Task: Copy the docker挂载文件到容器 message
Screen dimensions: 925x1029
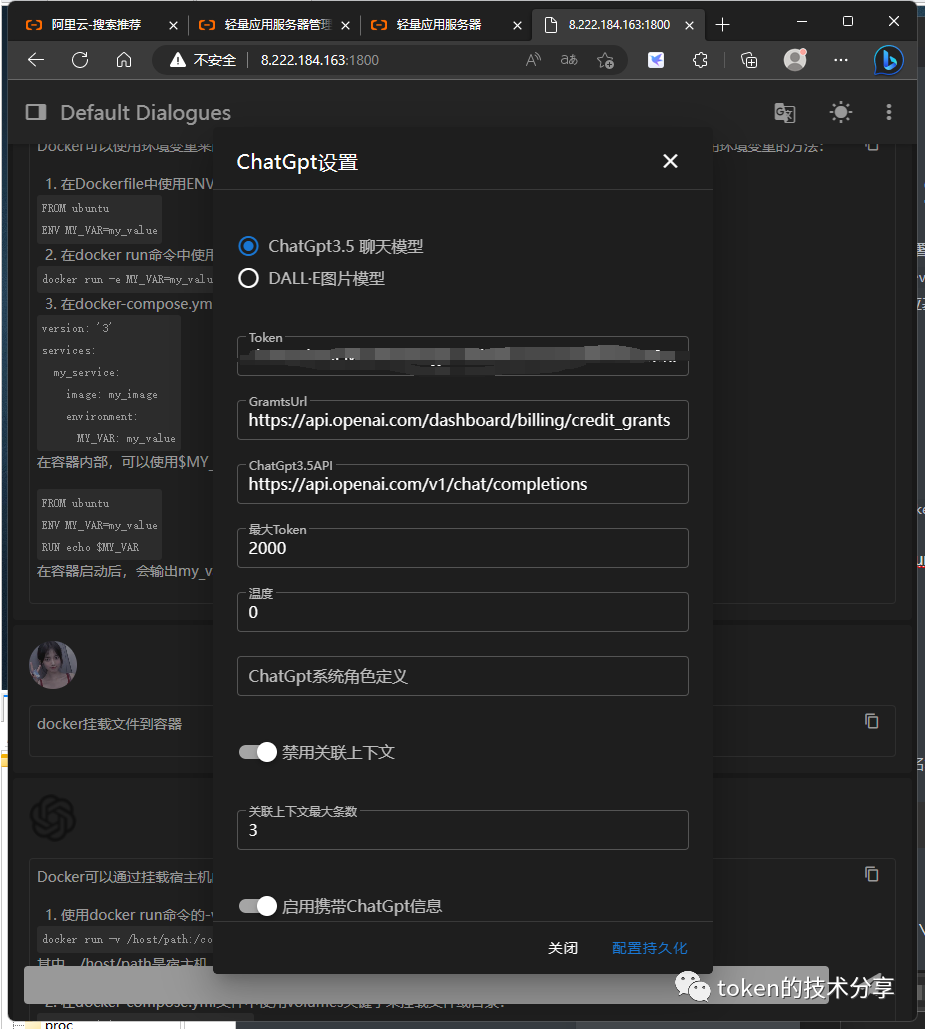Action: [x=872, y=721]
